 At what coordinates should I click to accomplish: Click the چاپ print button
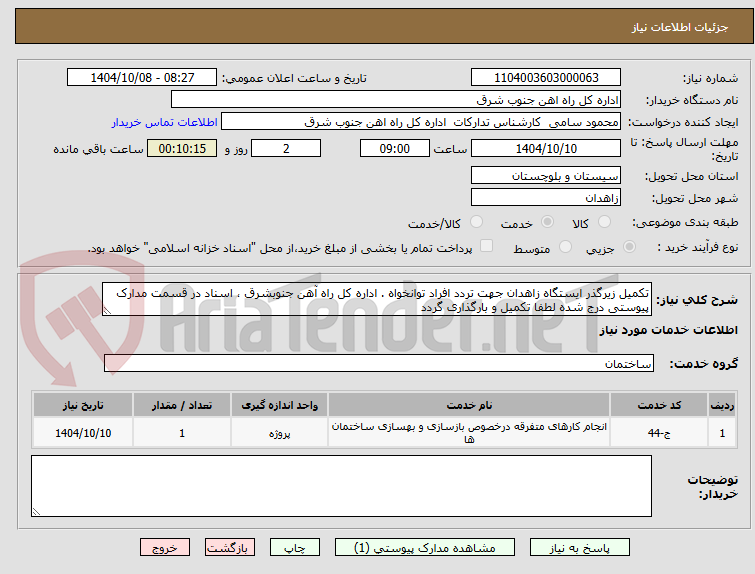coord(295,548)
